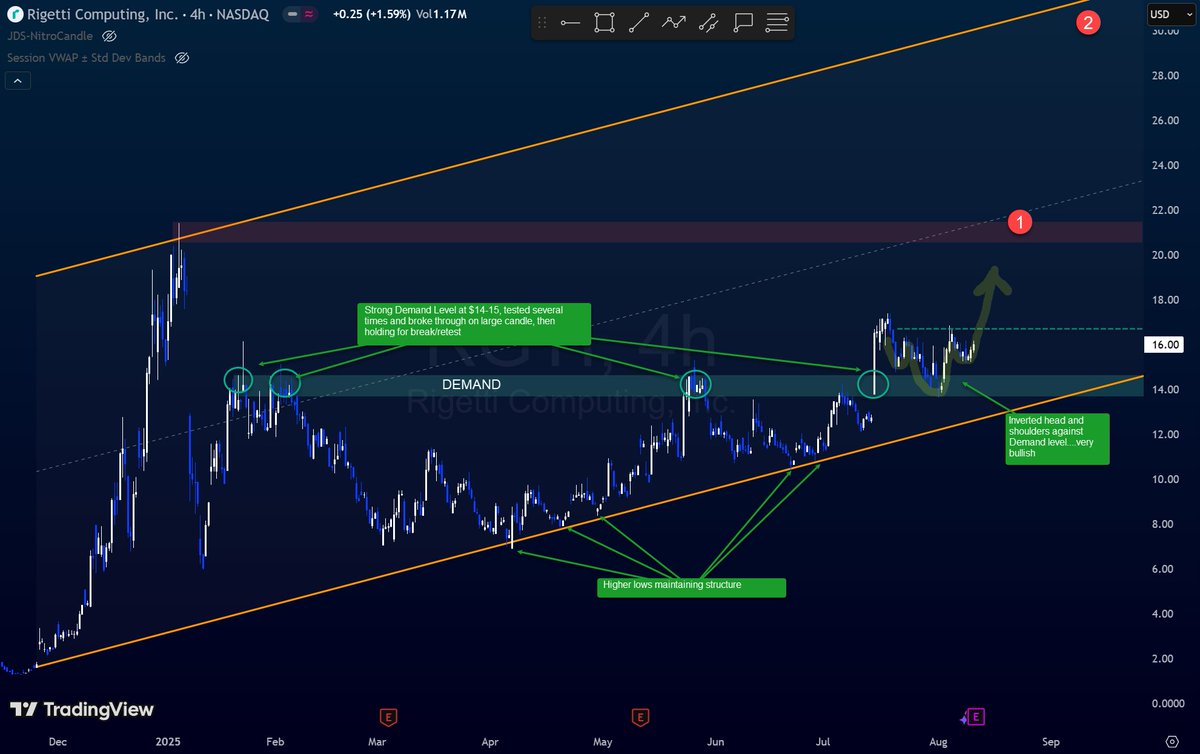Click the 2025 label on time axis
Viewport: 1200px width, 754px height.
click(169, 742)
